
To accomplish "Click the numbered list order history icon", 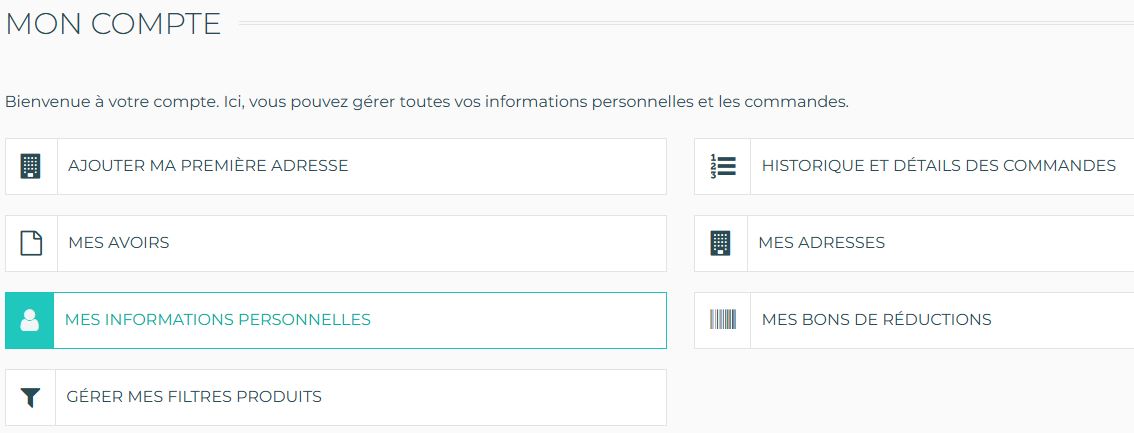I will (722, 166).
